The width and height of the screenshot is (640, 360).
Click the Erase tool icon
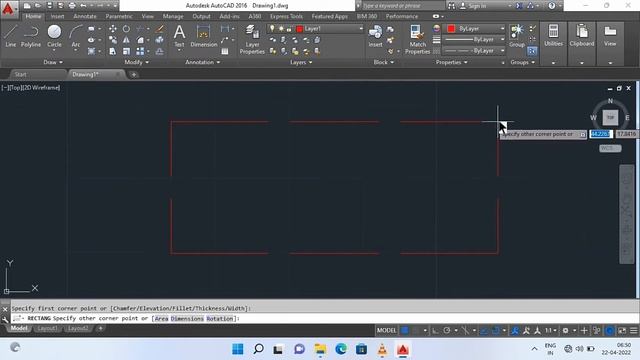click(160, 29)
